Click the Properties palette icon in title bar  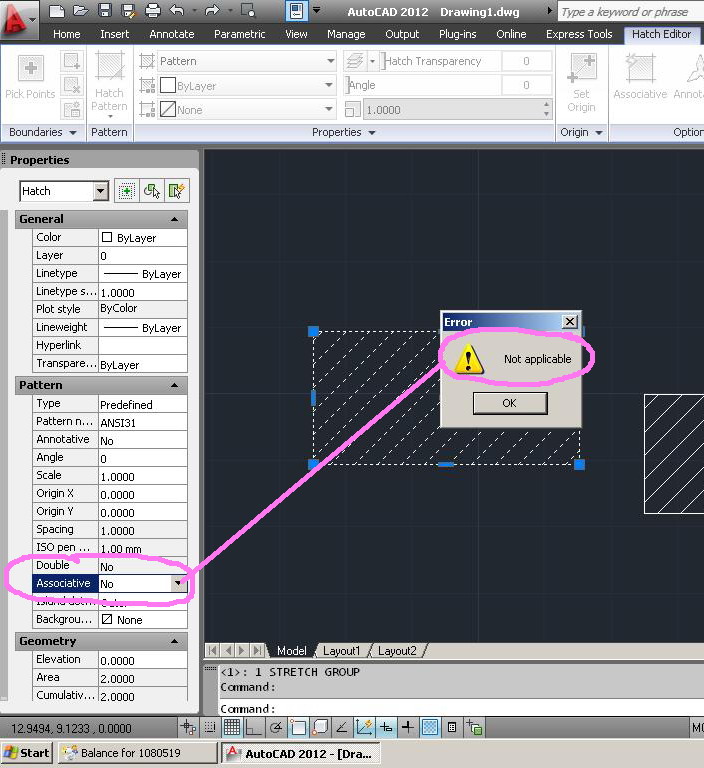pyautogui.click(x=296, y=11)
